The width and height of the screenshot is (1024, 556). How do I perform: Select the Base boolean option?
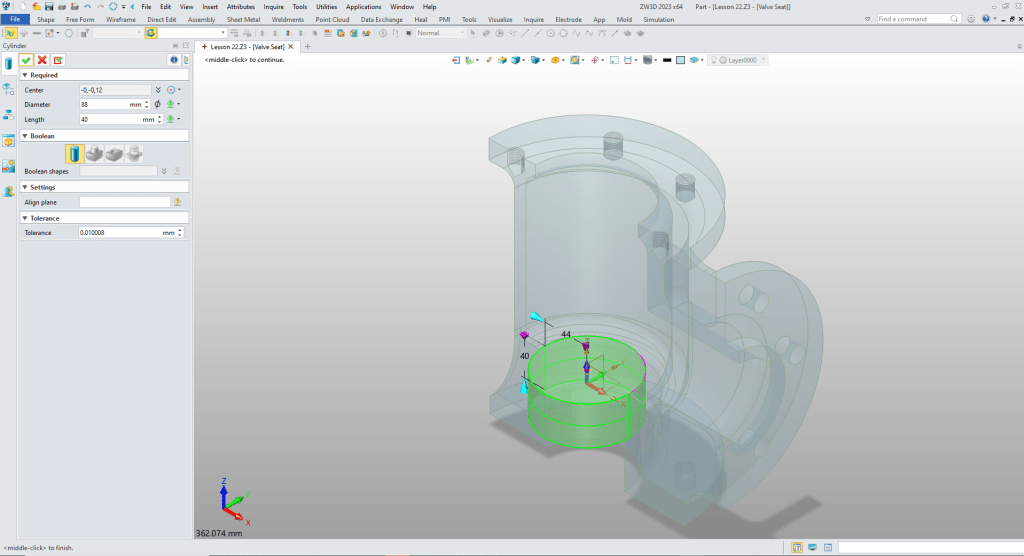(75, 153)
